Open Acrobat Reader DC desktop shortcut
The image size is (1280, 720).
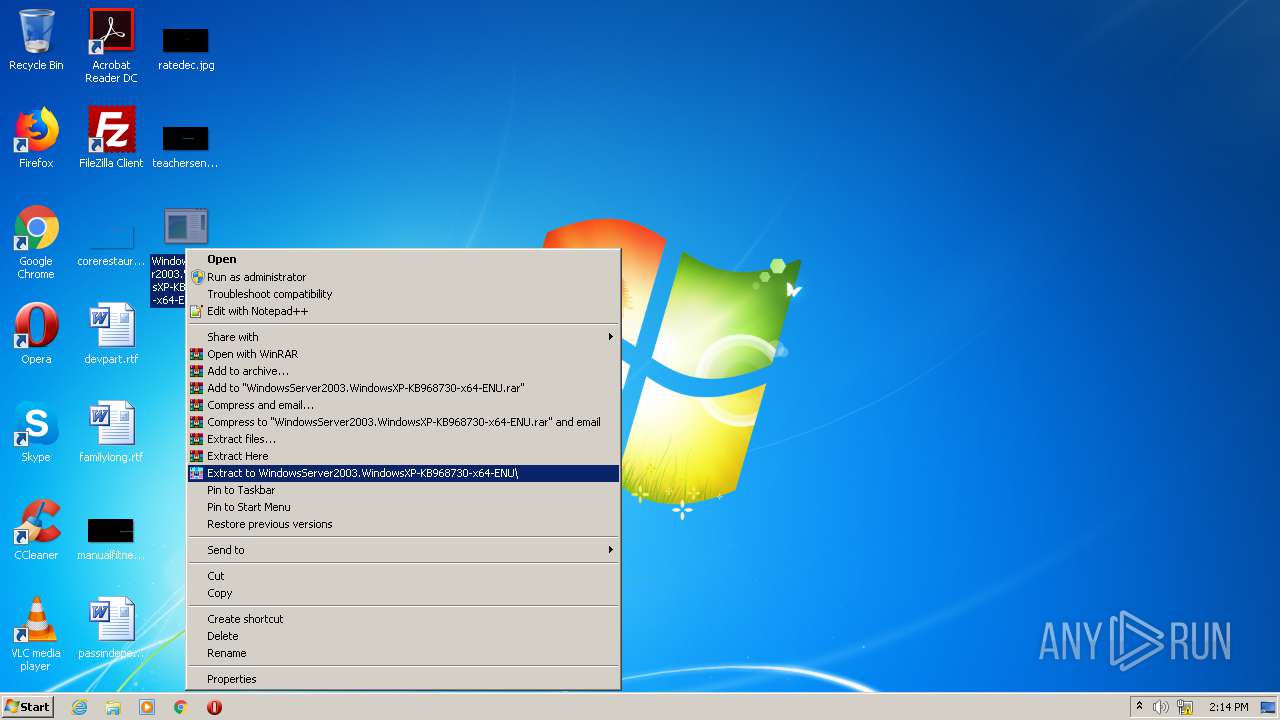tap(111, 46)
